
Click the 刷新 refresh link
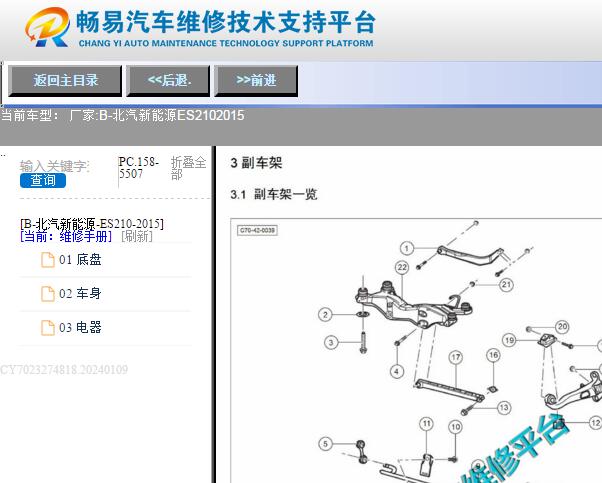pos(137,236)
